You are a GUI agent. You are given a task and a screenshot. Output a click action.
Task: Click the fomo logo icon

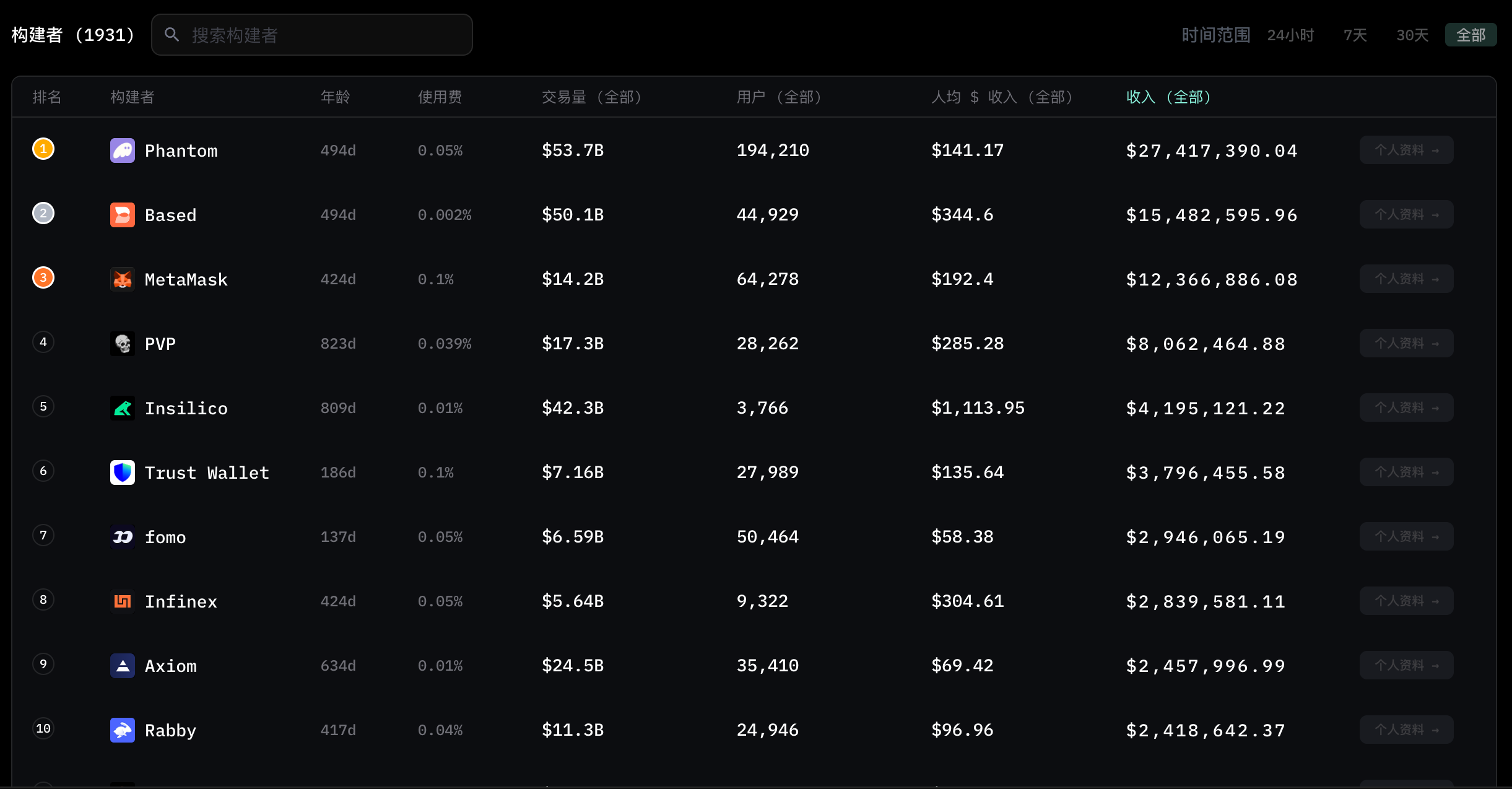pos(123,537)
